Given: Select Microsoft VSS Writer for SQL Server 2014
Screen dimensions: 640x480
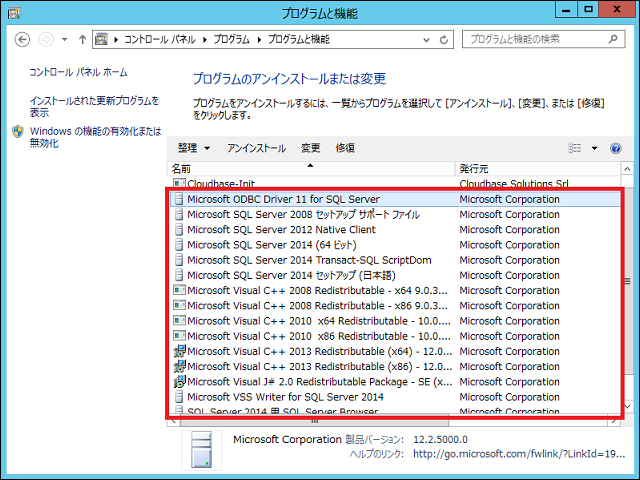Looking at the screenshot, I should pyautogui.click(x=394, y=397).
